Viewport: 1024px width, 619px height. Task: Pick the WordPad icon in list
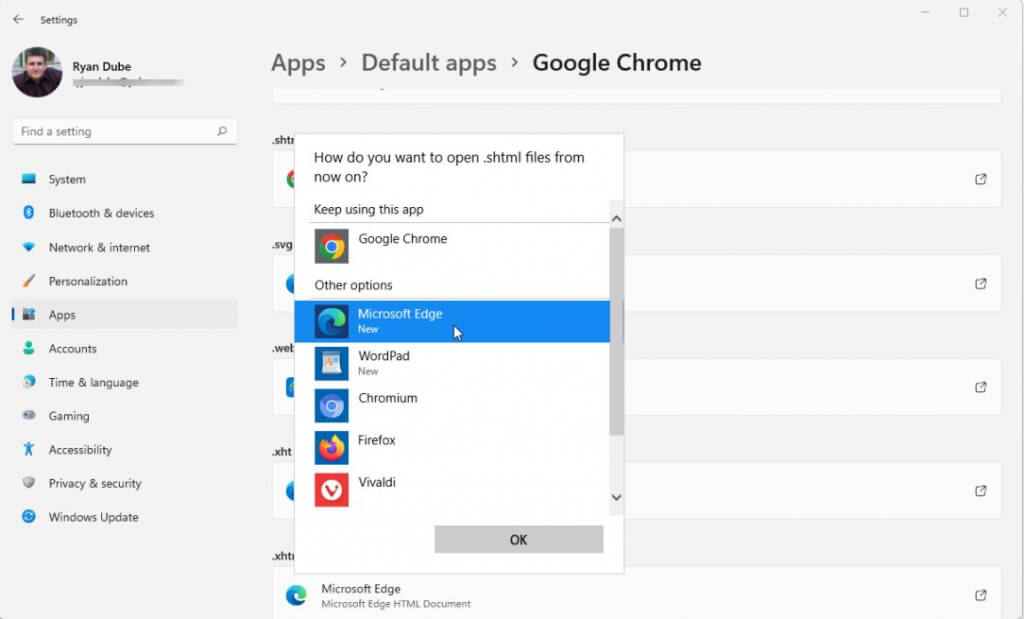click(x=331, y=363)
